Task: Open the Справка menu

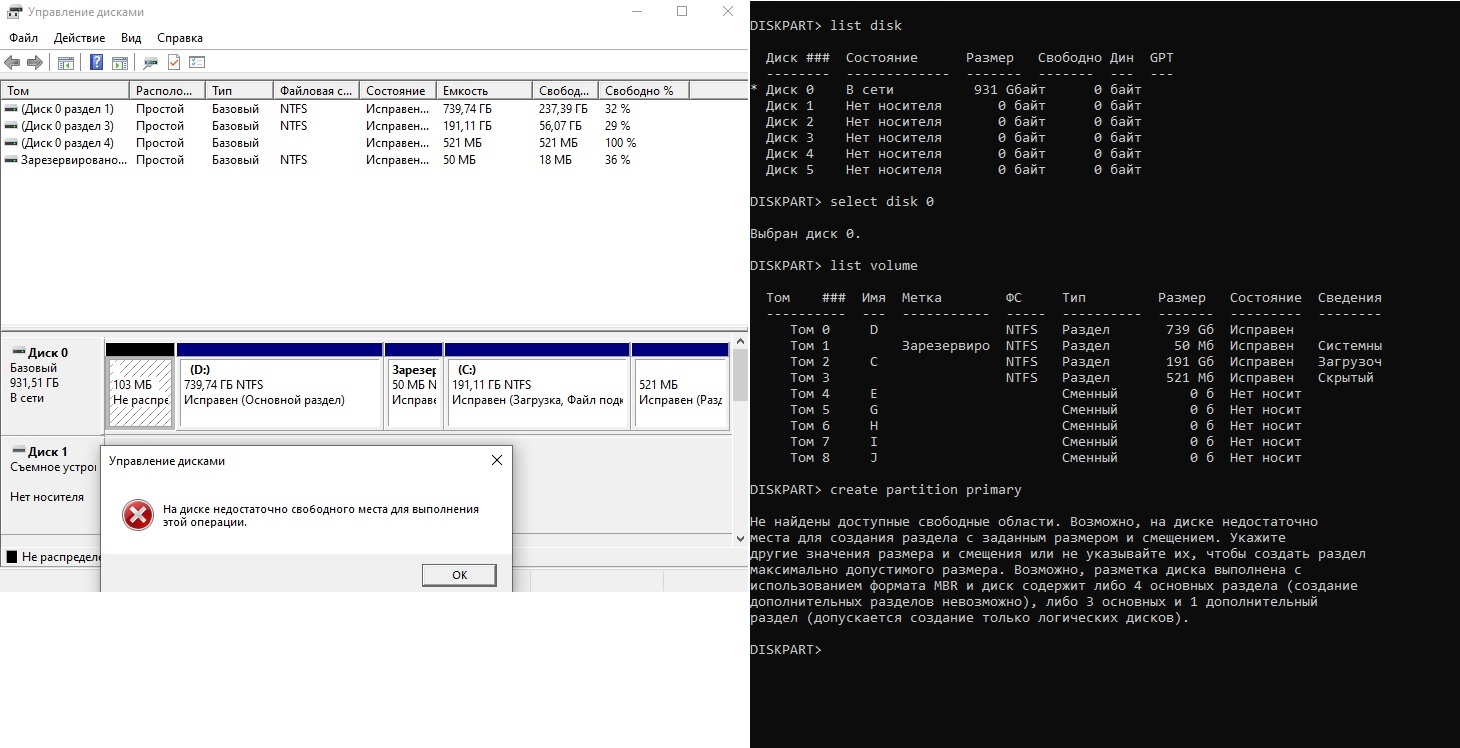Action: [x=180, y=38]
